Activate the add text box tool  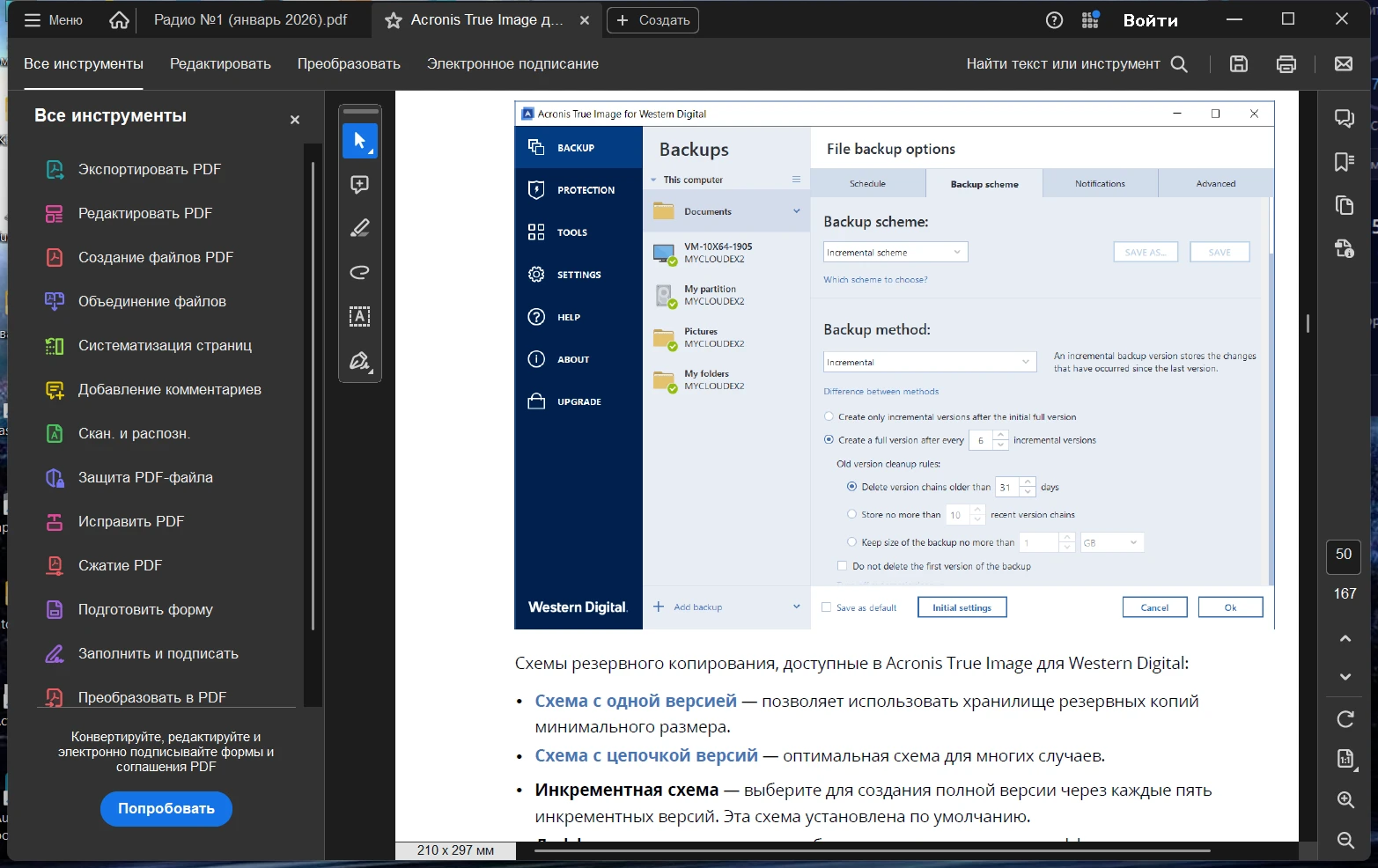(360, 317)
